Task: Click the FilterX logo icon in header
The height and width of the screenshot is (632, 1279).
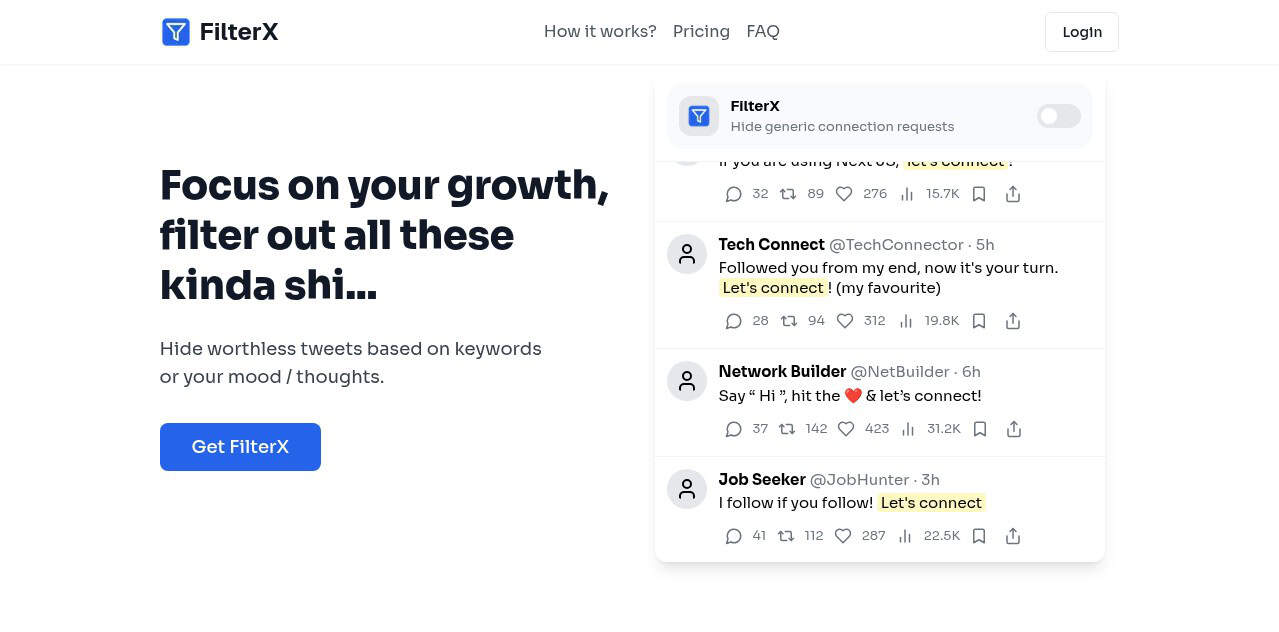Action: pos(176,32)
